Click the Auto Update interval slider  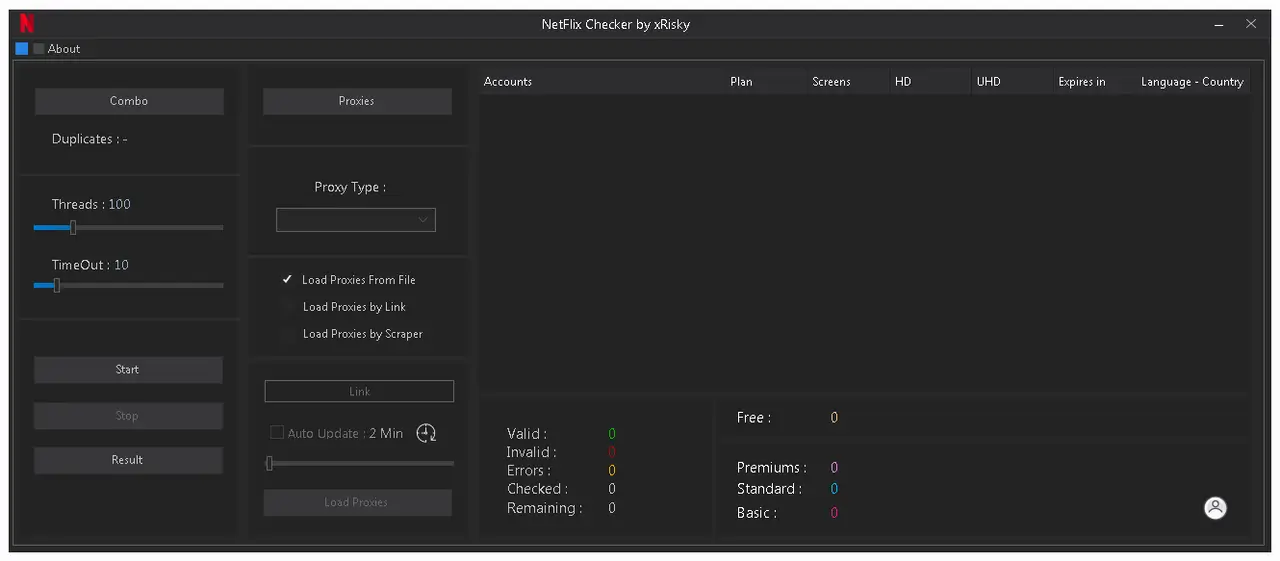[360, 463]
